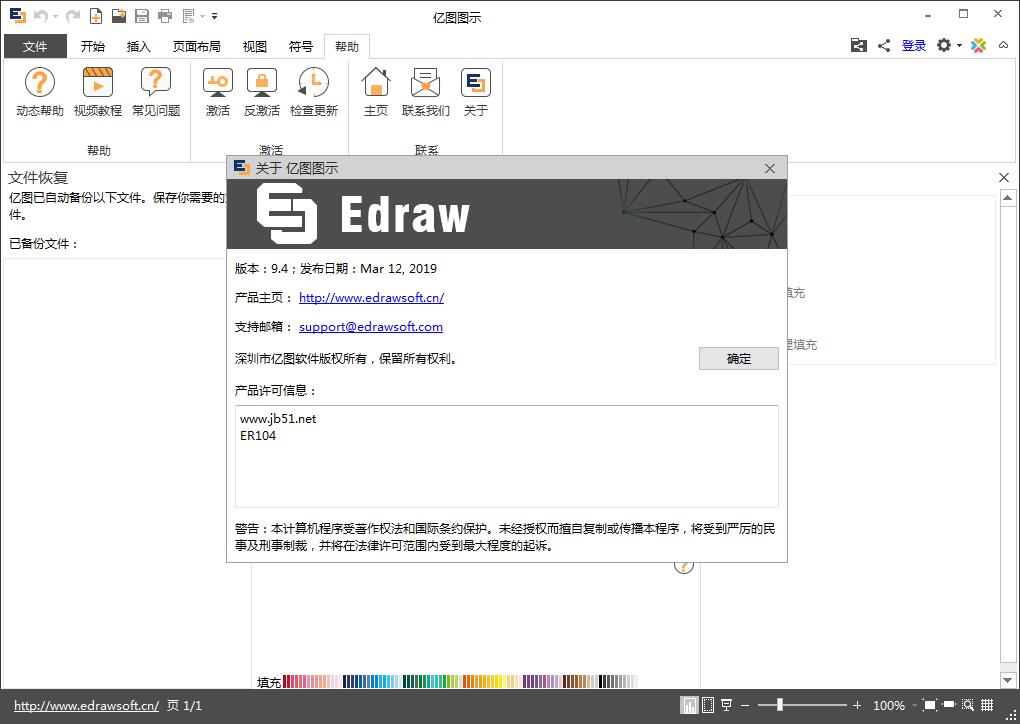This screenshot has height=724, width=1020.
Task: Switch to the 视图 tab
Action: tap(254, 46)
